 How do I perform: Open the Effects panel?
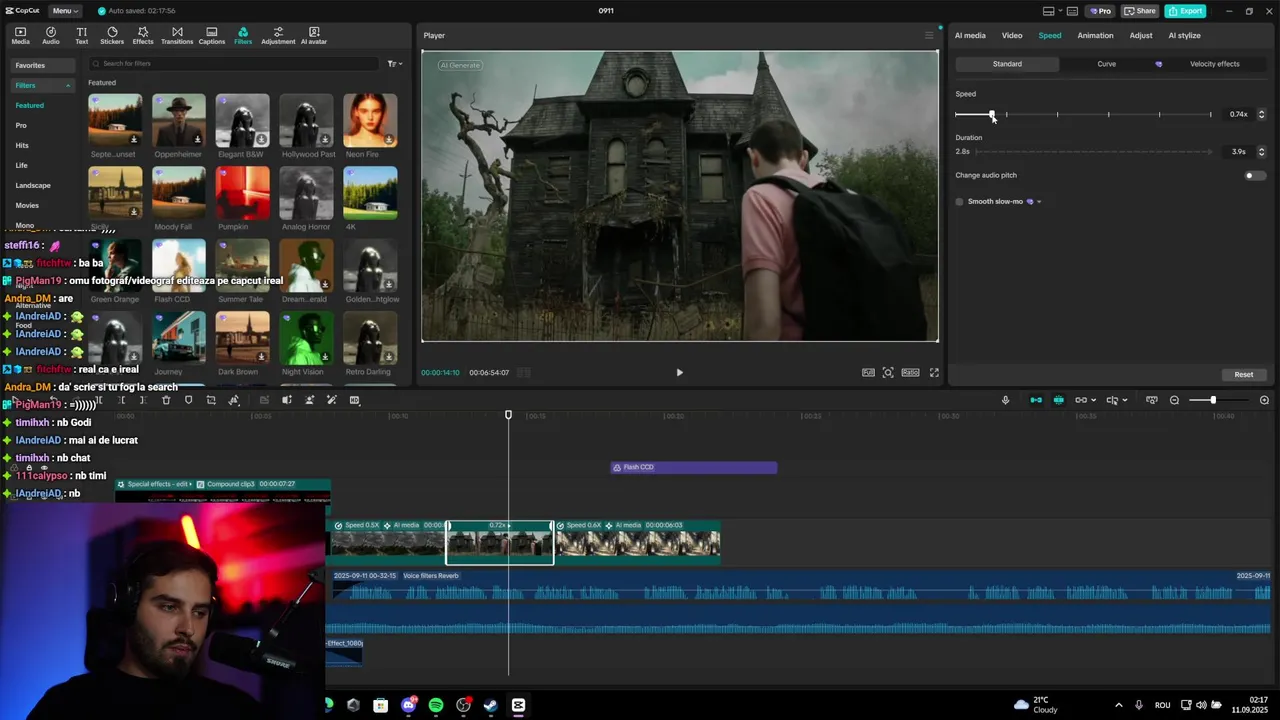pyautogui.click(x=143, y=36)
